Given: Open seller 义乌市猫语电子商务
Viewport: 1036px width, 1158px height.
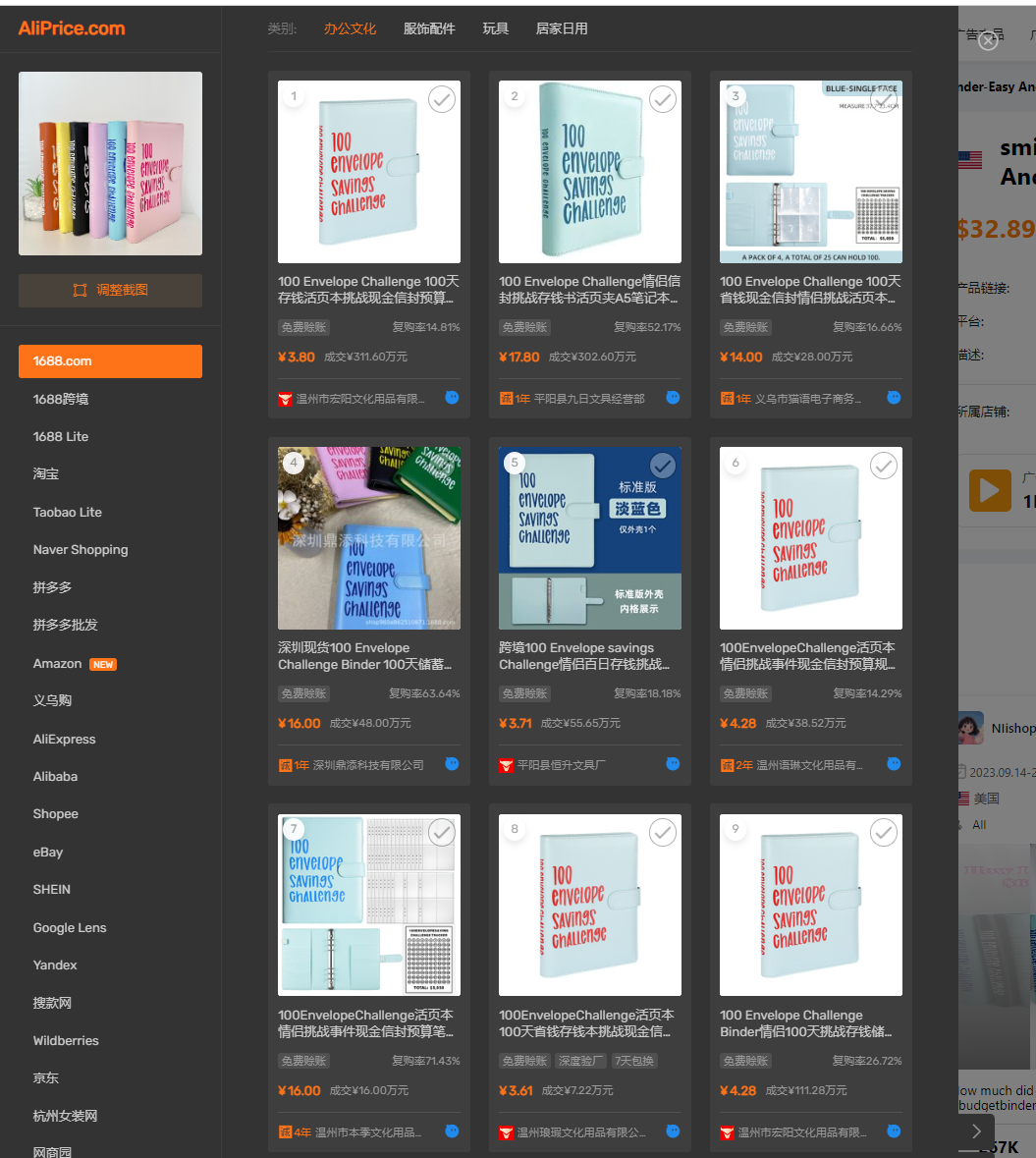Looking at the screenshot, I should [808, 399].
